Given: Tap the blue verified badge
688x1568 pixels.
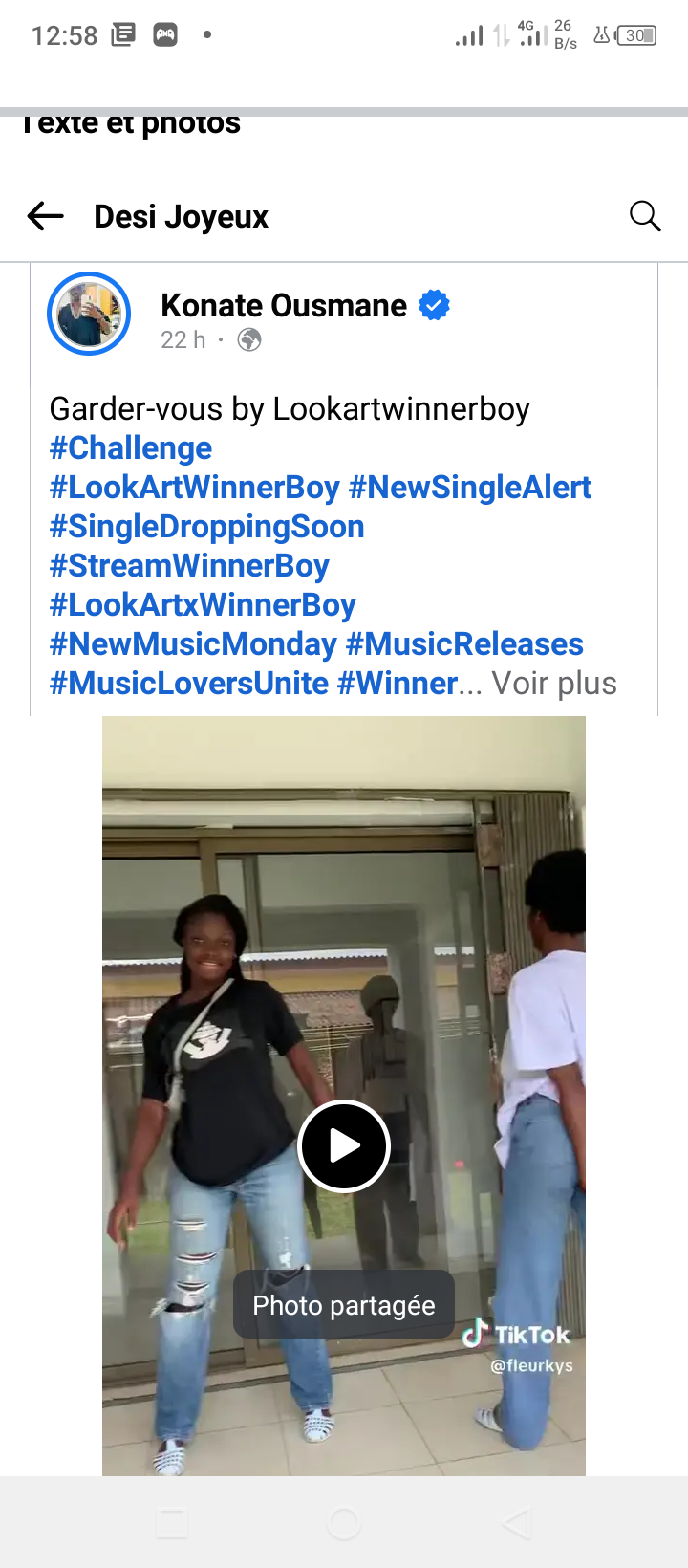Looking at the screenshot, I should click(435, 305).
